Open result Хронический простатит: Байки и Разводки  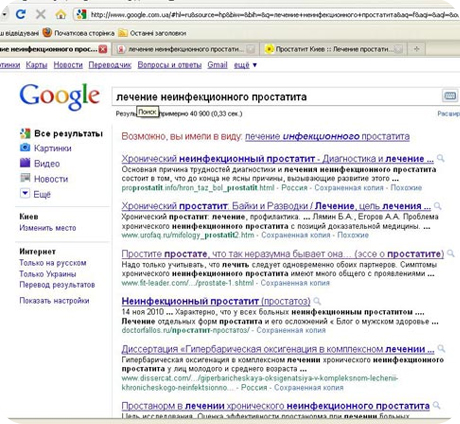click(276, 206)
